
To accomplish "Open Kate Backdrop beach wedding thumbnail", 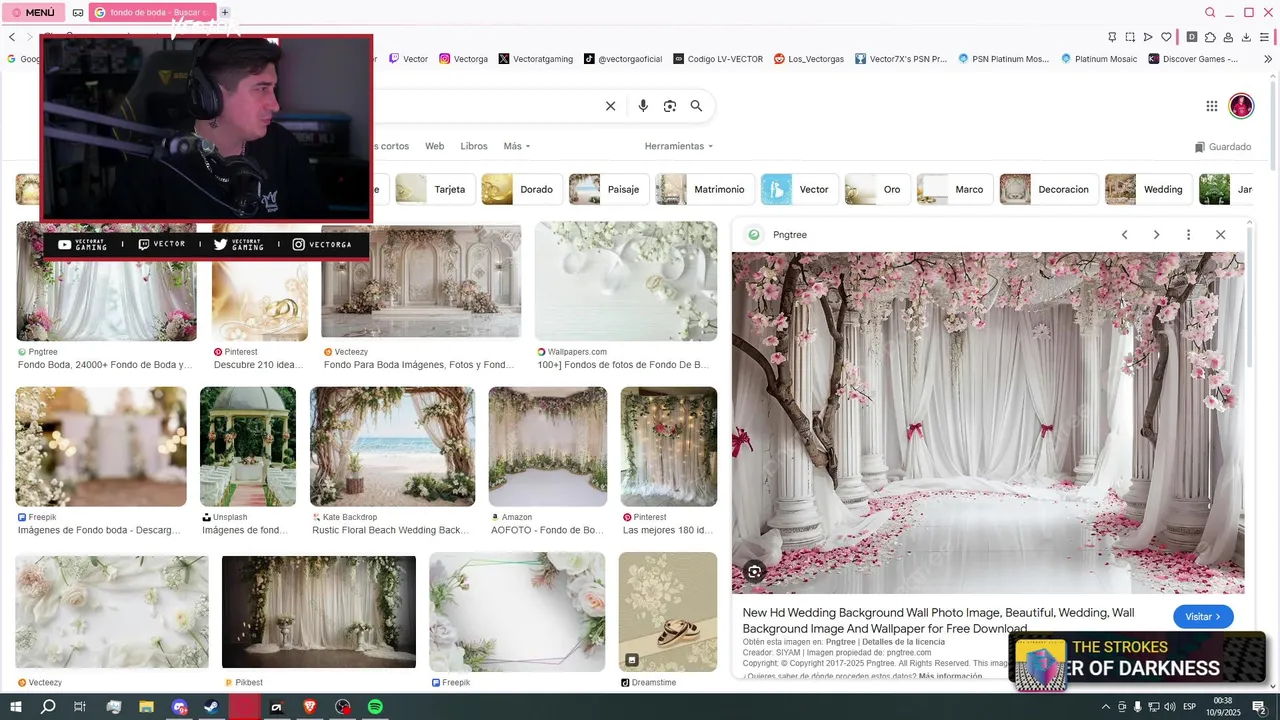I will (x=392, y=446).
